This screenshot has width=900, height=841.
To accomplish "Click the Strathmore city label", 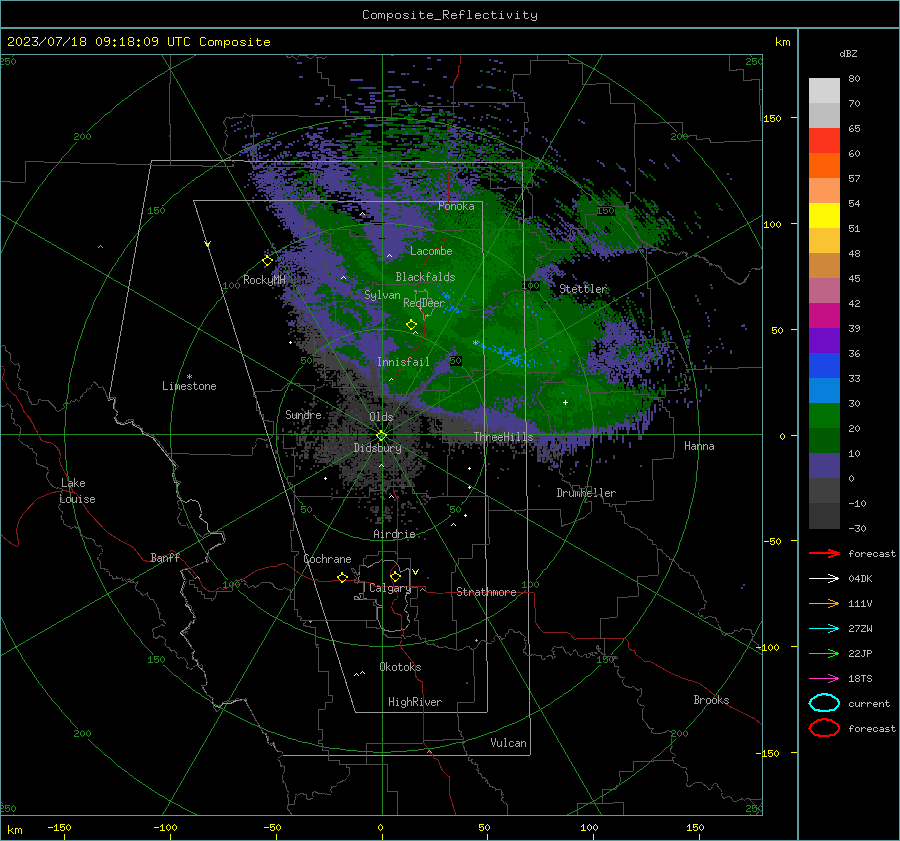I will pos(486,592).
